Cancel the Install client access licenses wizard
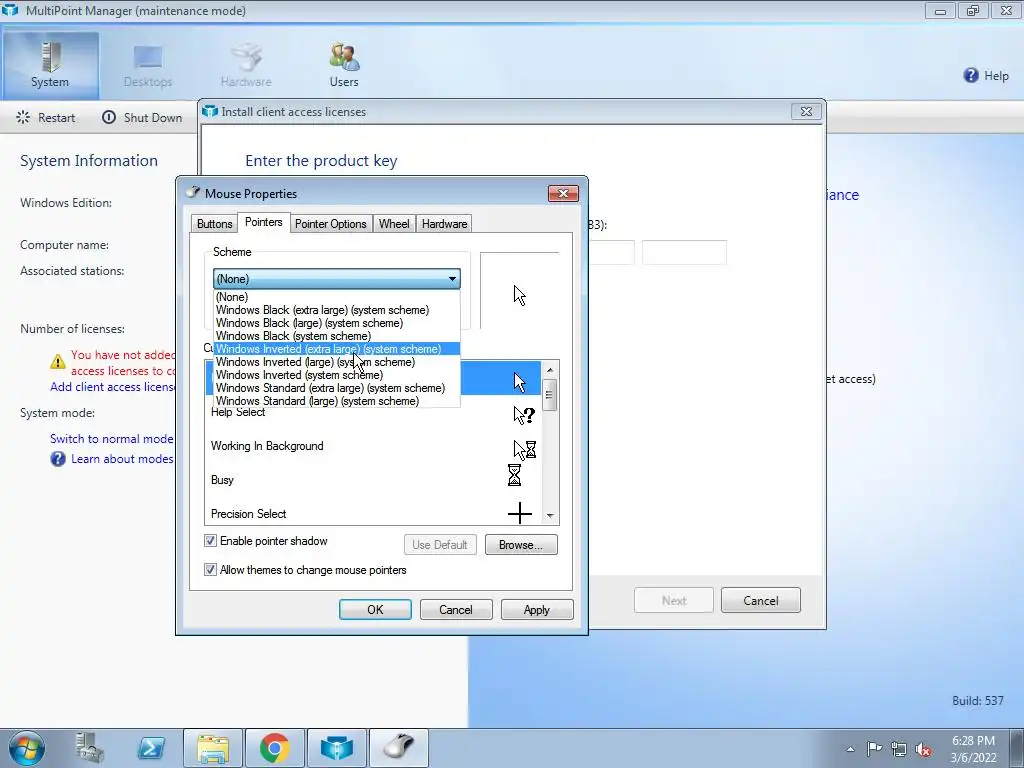This screenshot has height=768, width=1024. pyautogui.click(x=760, y=600)
